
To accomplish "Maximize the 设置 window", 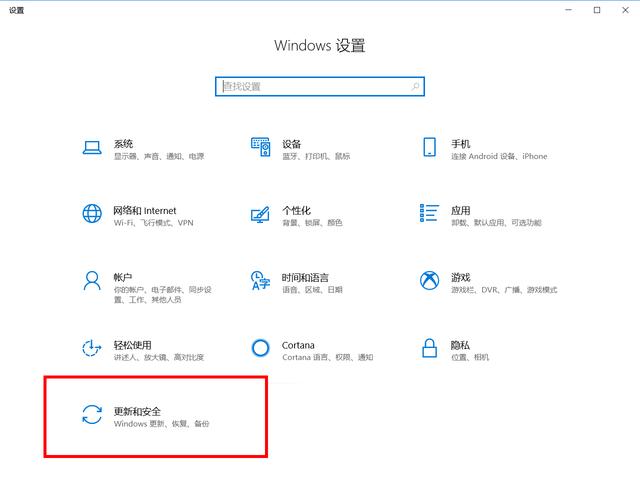I will (x=597, y=10).
